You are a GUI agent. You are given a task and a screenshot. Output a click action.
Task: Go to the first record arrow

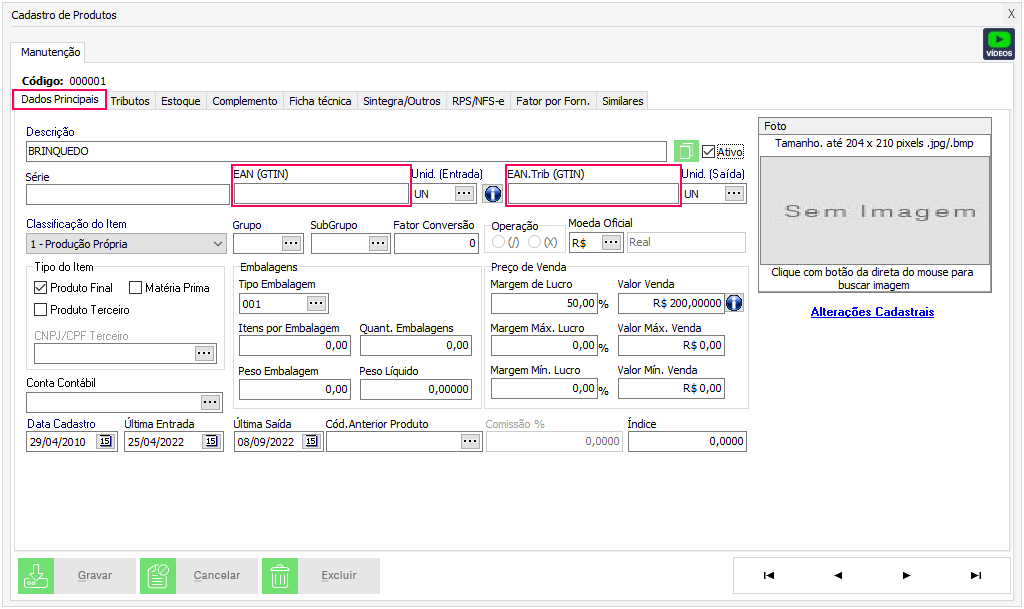769,575
